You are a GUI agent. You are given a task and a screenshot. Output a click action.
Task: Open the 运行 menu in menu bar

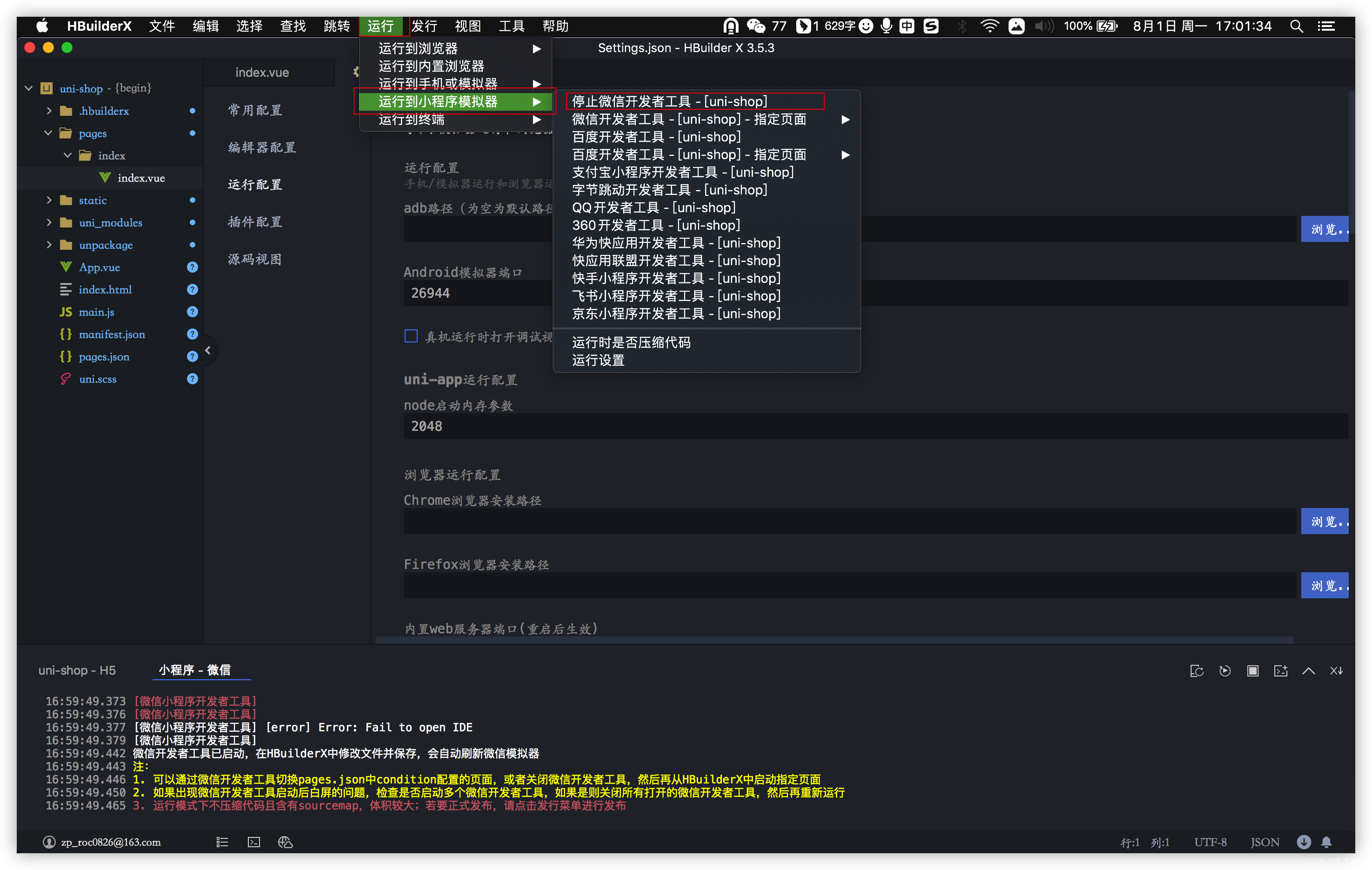(380, 26)
